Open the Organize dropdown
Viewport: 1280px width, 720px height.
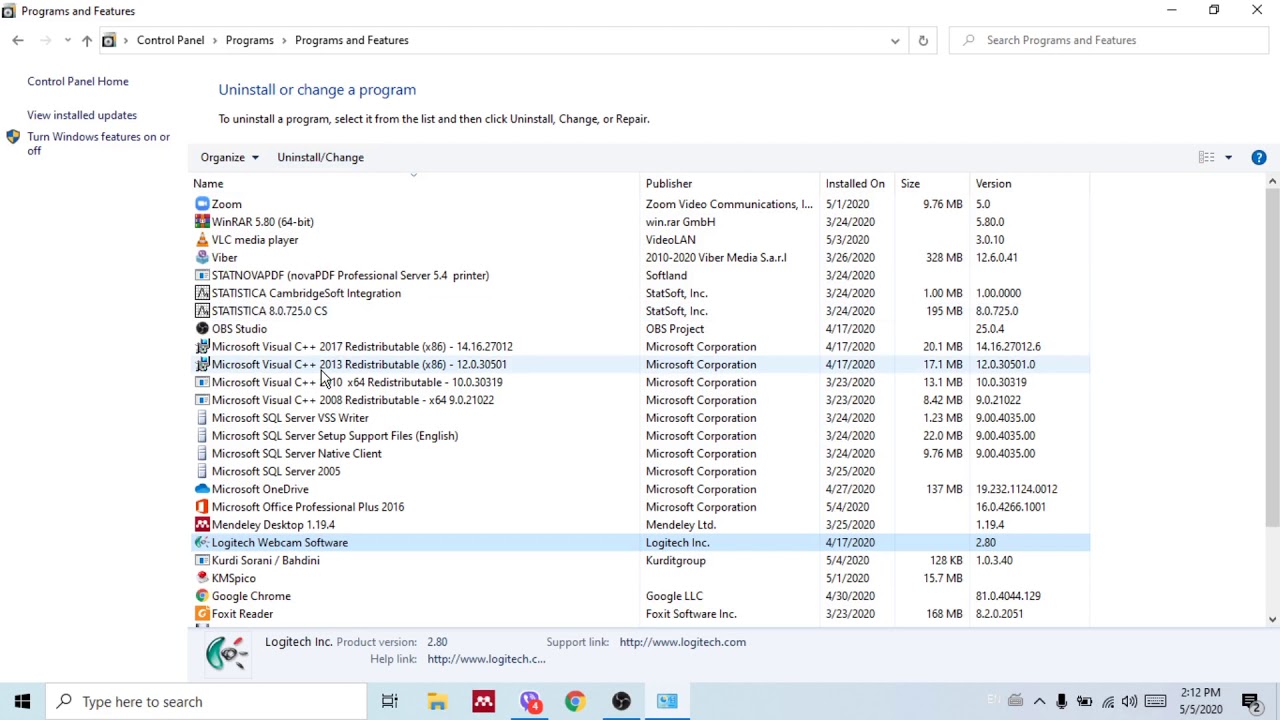(230, 157)
